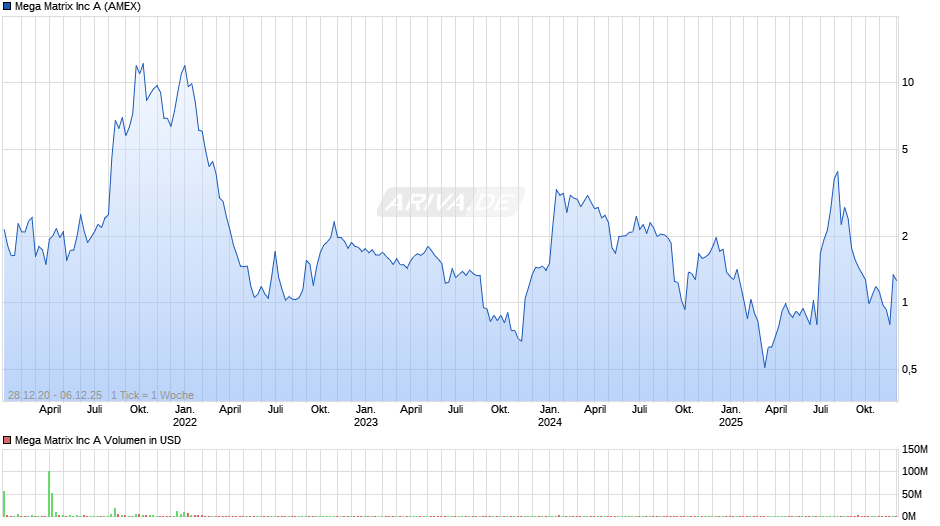Click the volume axis label 0M
This screenshot has height=526, width=940.
pos(909,516)
